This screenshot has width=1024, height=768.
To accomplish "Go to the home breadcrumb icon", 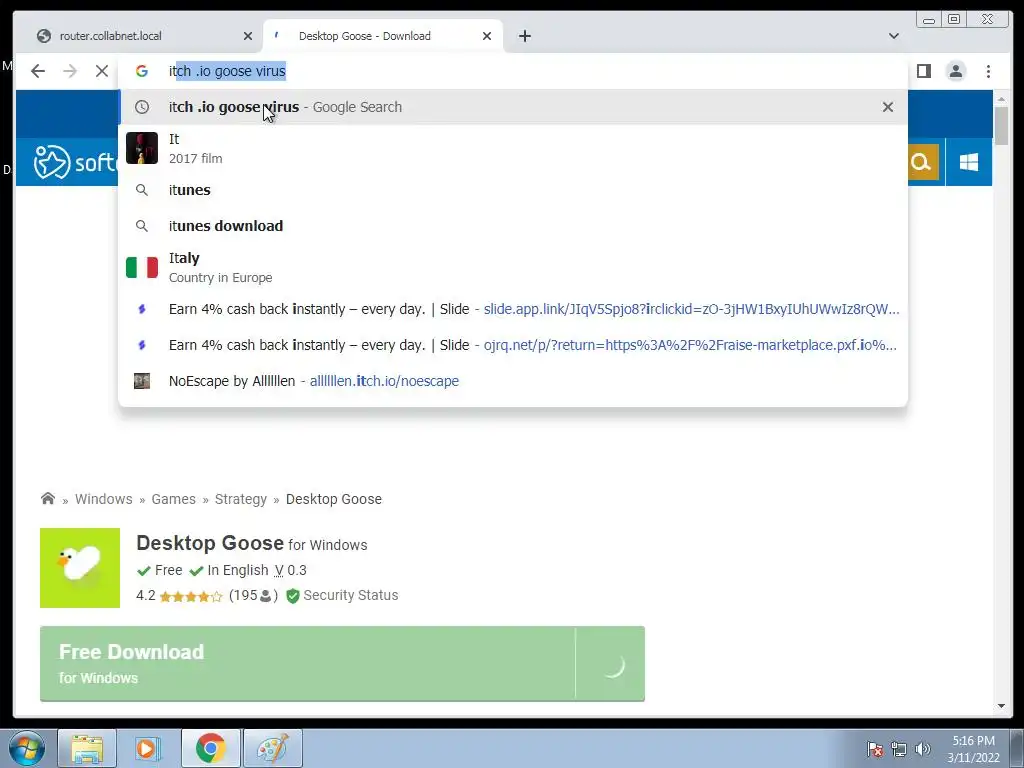I will pos(48,499).
